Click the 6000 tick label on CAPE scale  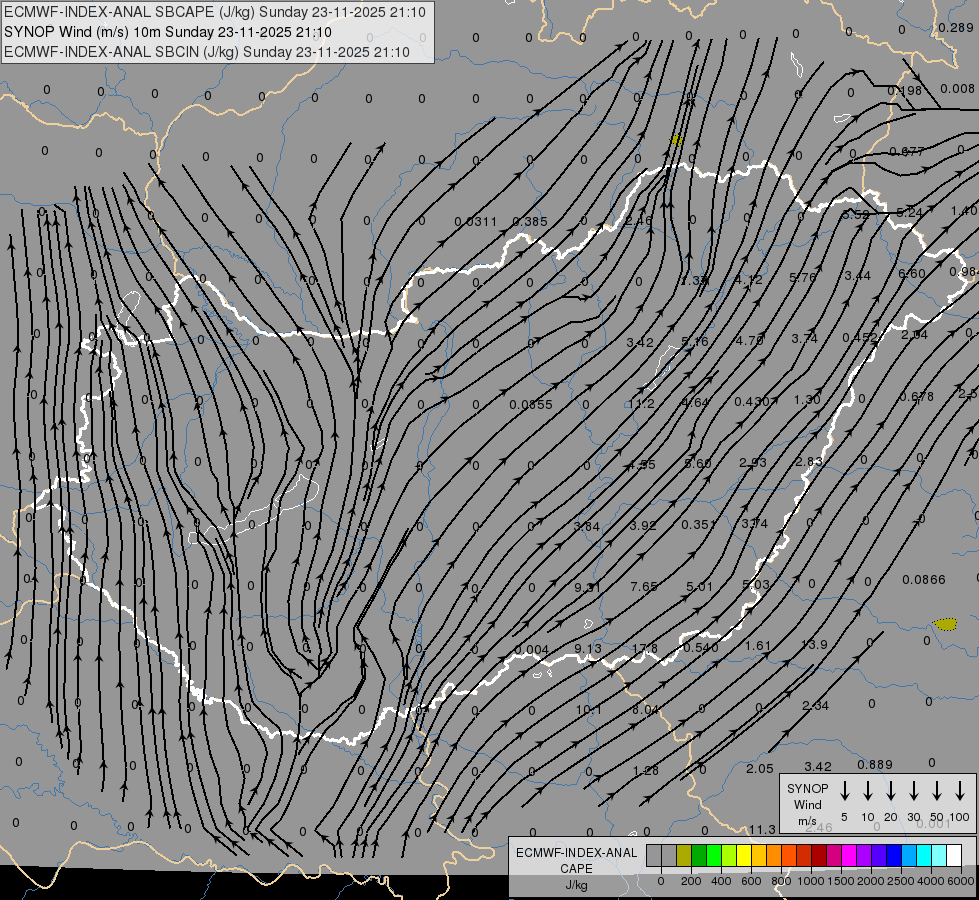(960, 881)
